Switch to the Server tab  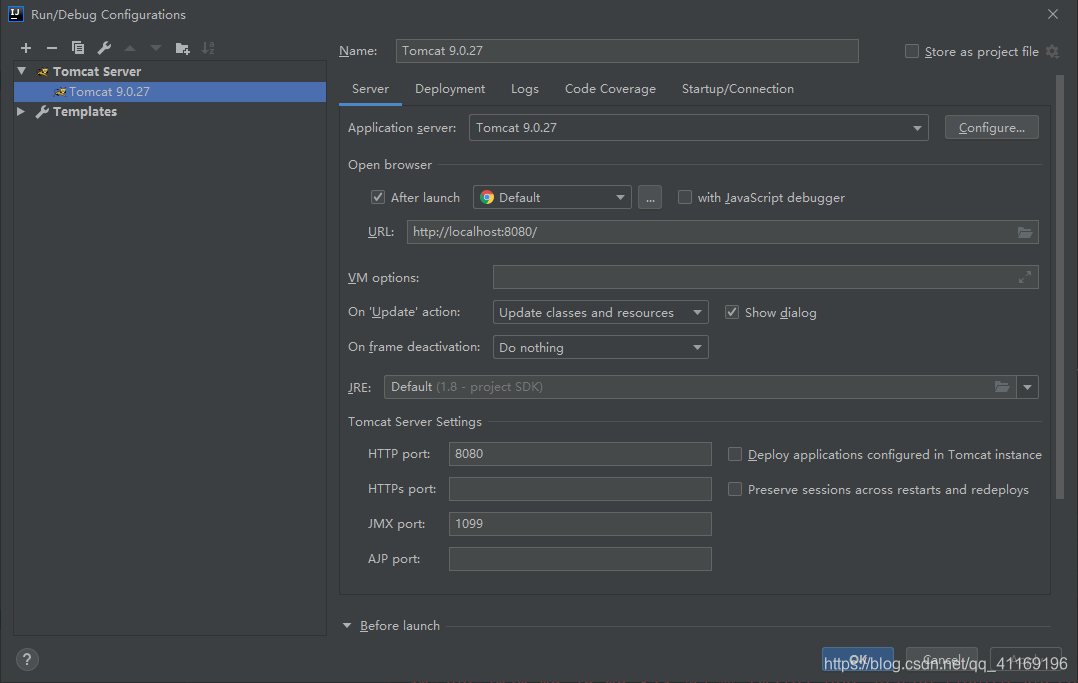click(371, 89)
